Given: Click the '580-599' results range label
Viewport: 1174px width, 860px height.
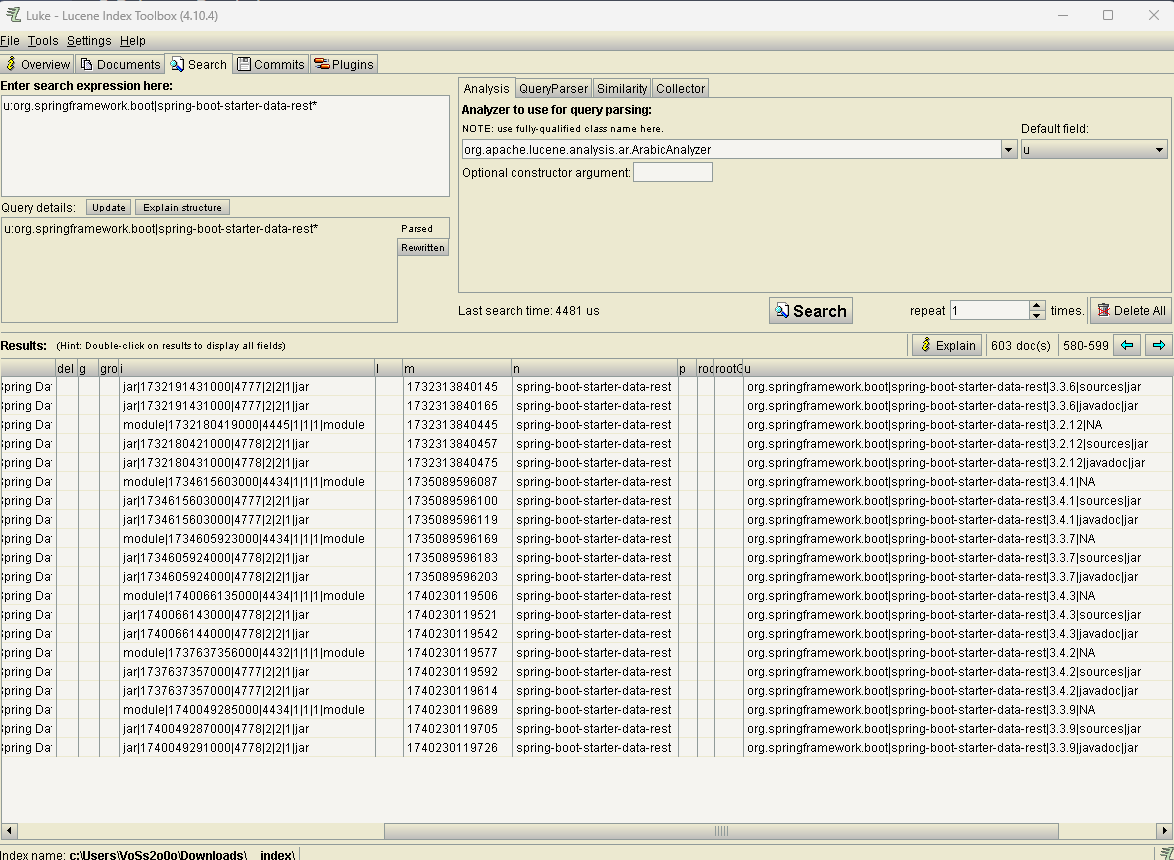Looking at the screenshot, I should [x=1086, y=346].
